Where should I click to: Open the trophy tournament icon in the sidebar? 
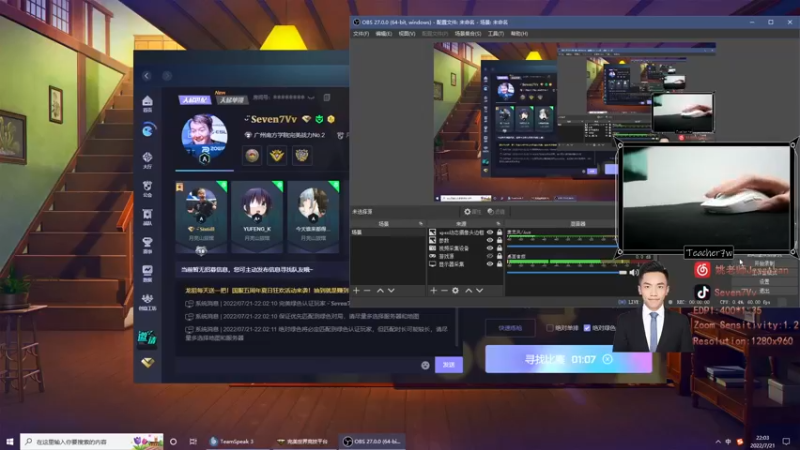[x=147, y=245]
